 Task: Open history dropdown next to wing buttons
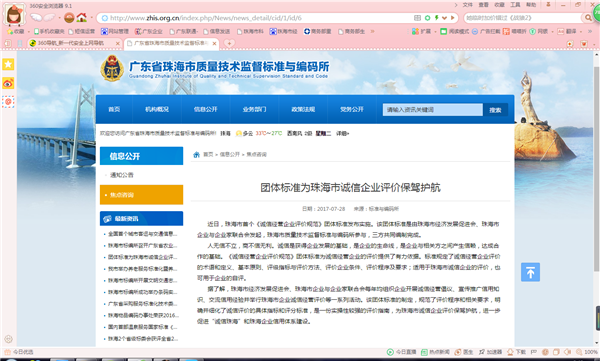pyautogui.click(x=59, y=18)
